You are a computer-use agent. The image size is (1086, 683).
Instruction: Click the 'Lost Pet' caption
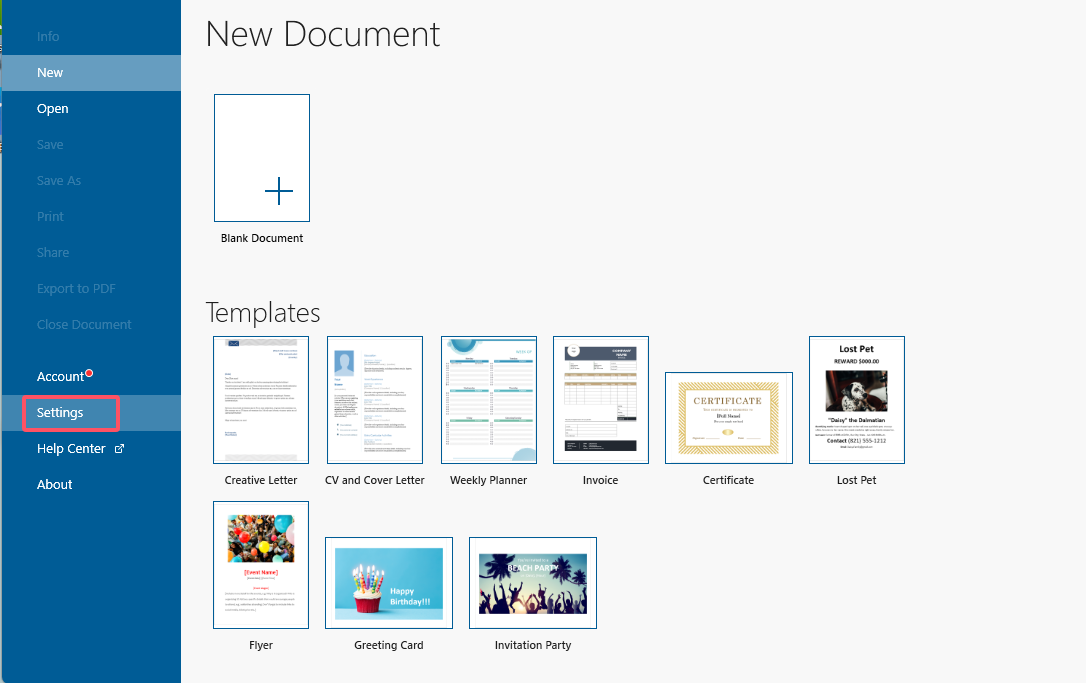[857, 480]
